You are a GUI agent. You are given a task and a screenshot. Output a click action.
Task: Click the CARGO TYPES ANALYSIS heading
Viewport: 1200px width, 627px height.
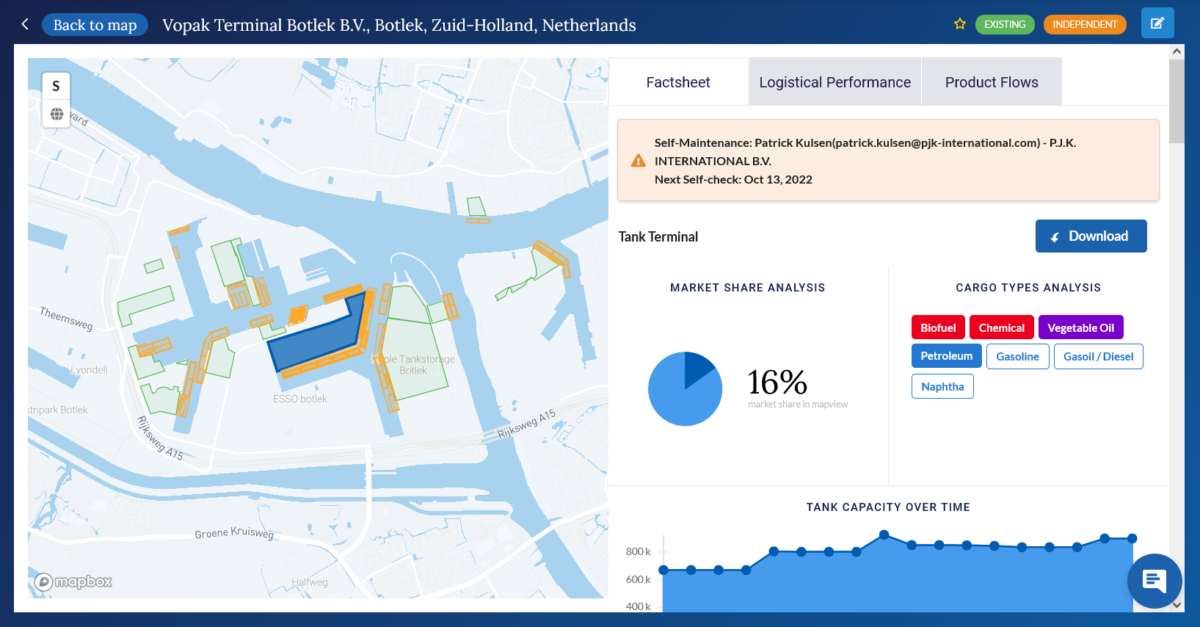click(x=1028, y=288)
